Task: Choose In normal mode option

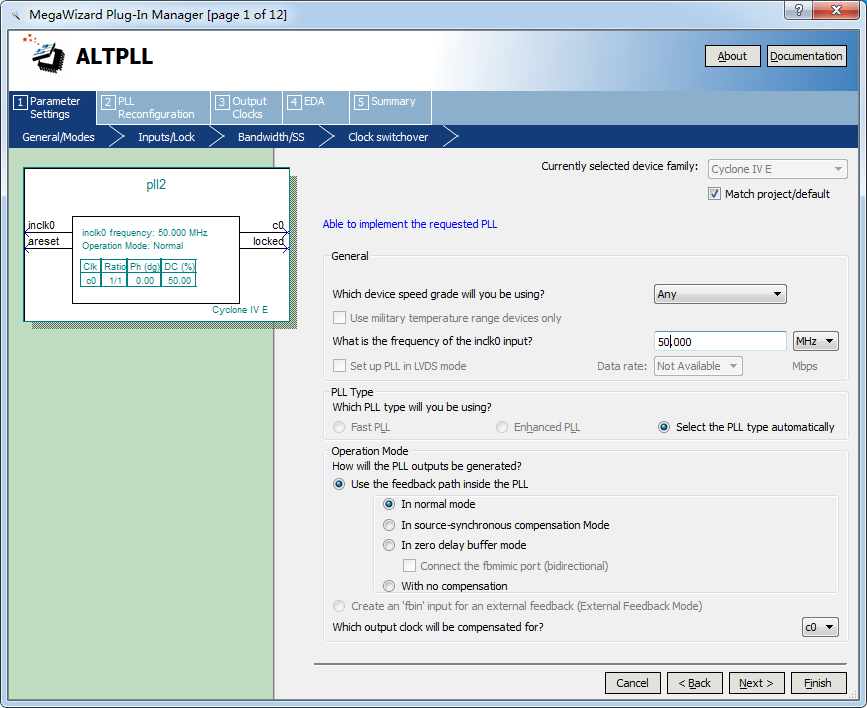Action: 389,504
